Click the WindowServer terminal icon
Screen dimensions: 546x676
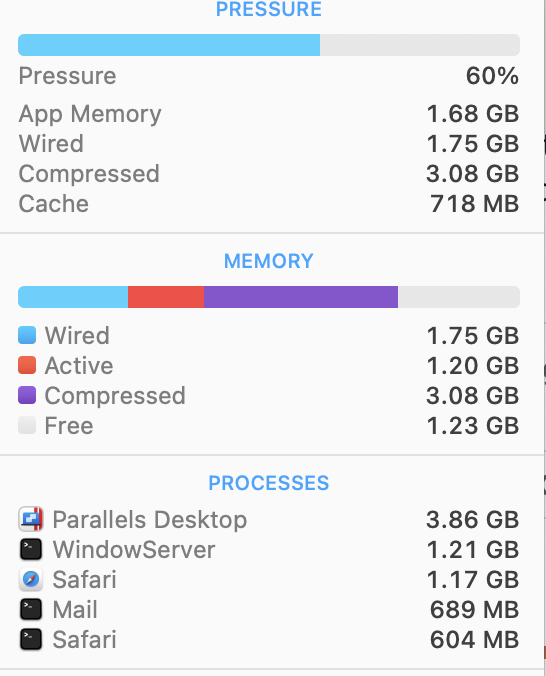(31, 549)
